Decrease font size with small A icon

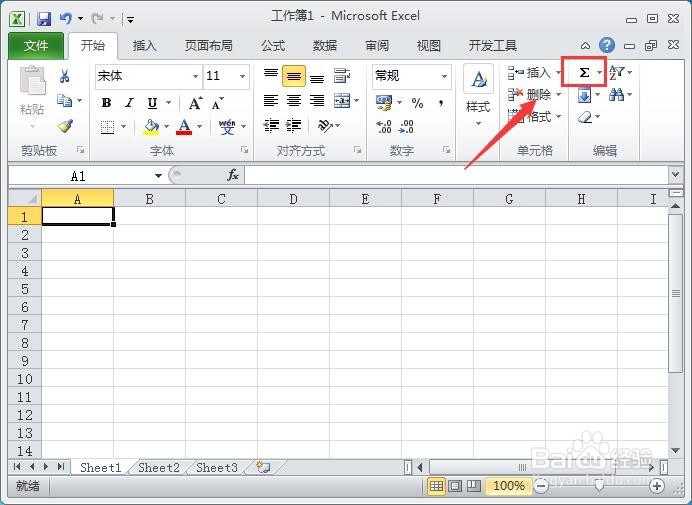(x=217, y=103)
